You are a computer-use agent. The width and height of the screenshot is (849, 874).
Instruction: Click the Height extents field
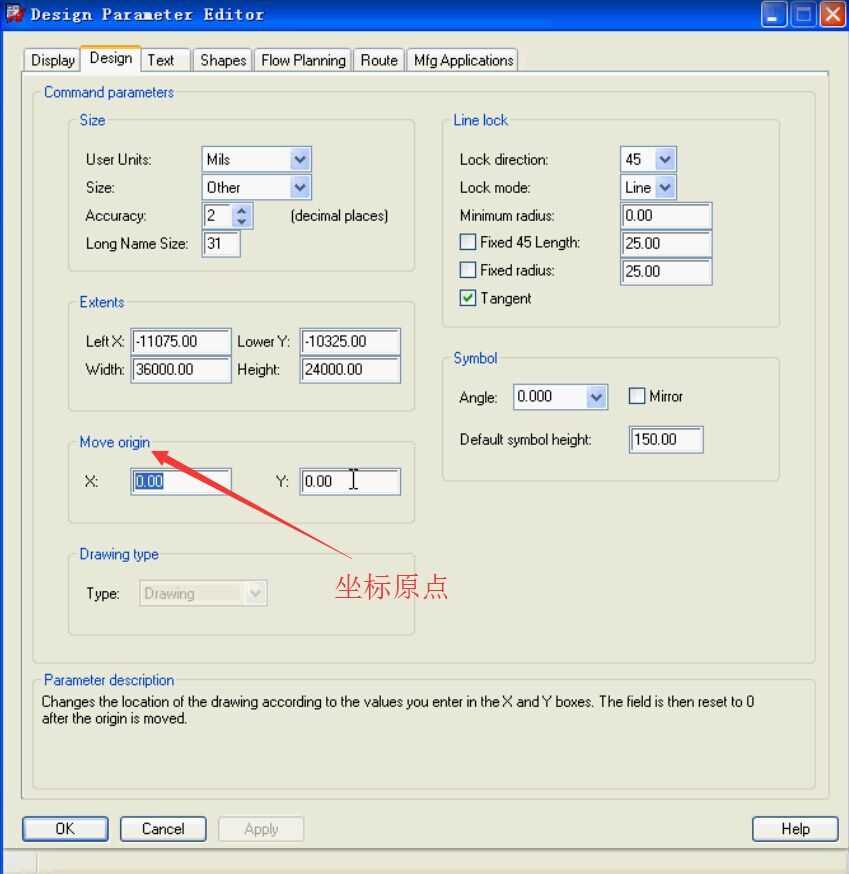350,370
